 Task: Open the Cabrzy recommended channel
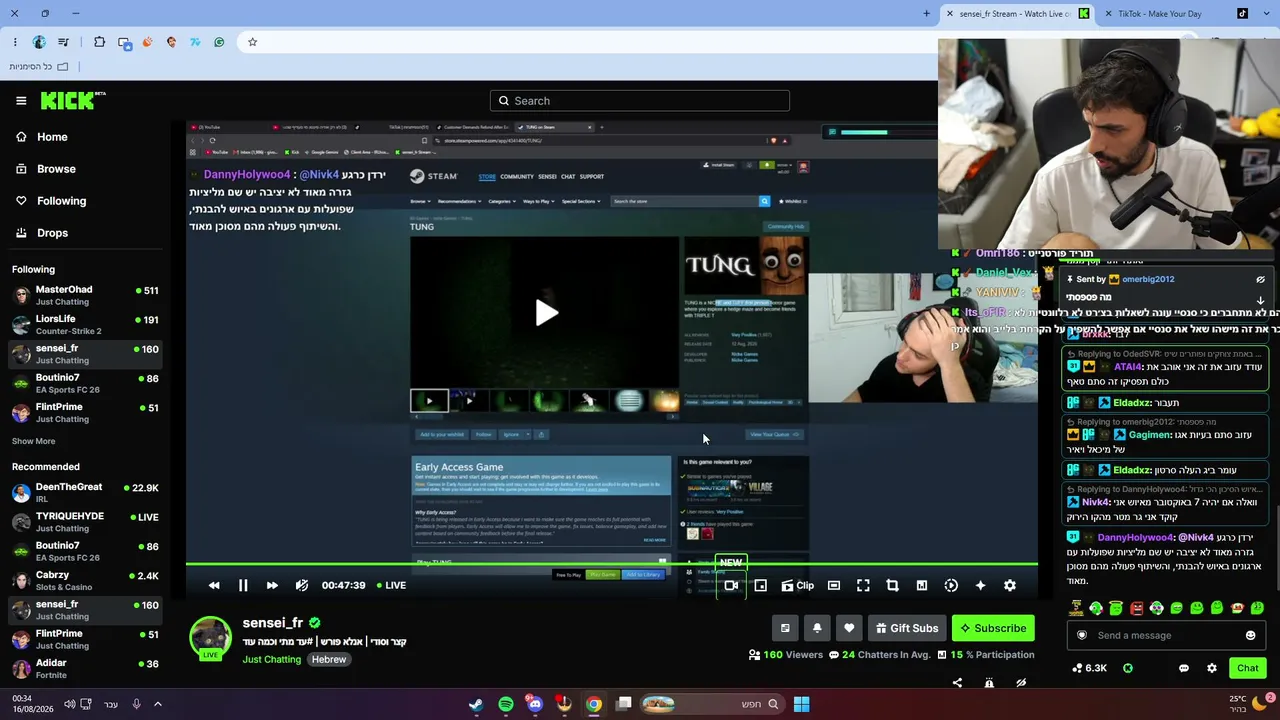coord(85,580)
